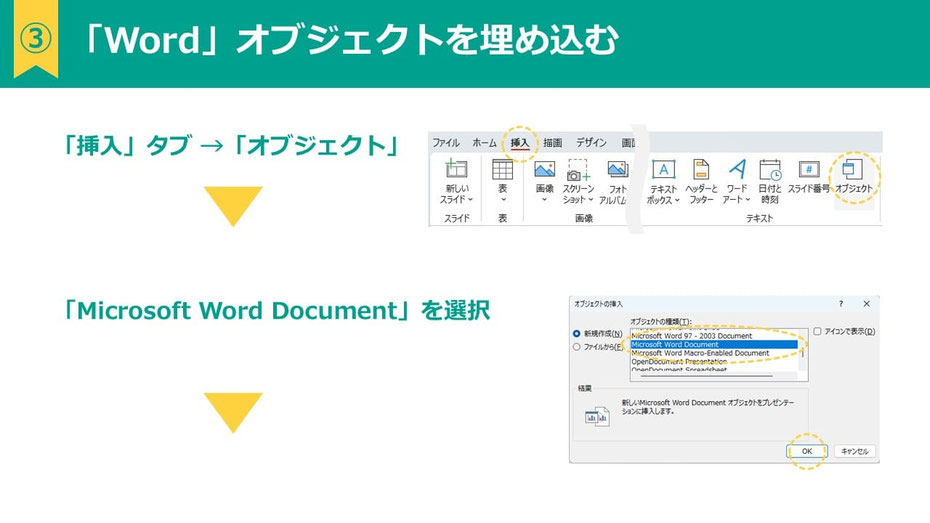This screenshot has width=930, height=523.
Task: Switch to the 描画 (Draw) tab
Action: click(x=553, y=143)
